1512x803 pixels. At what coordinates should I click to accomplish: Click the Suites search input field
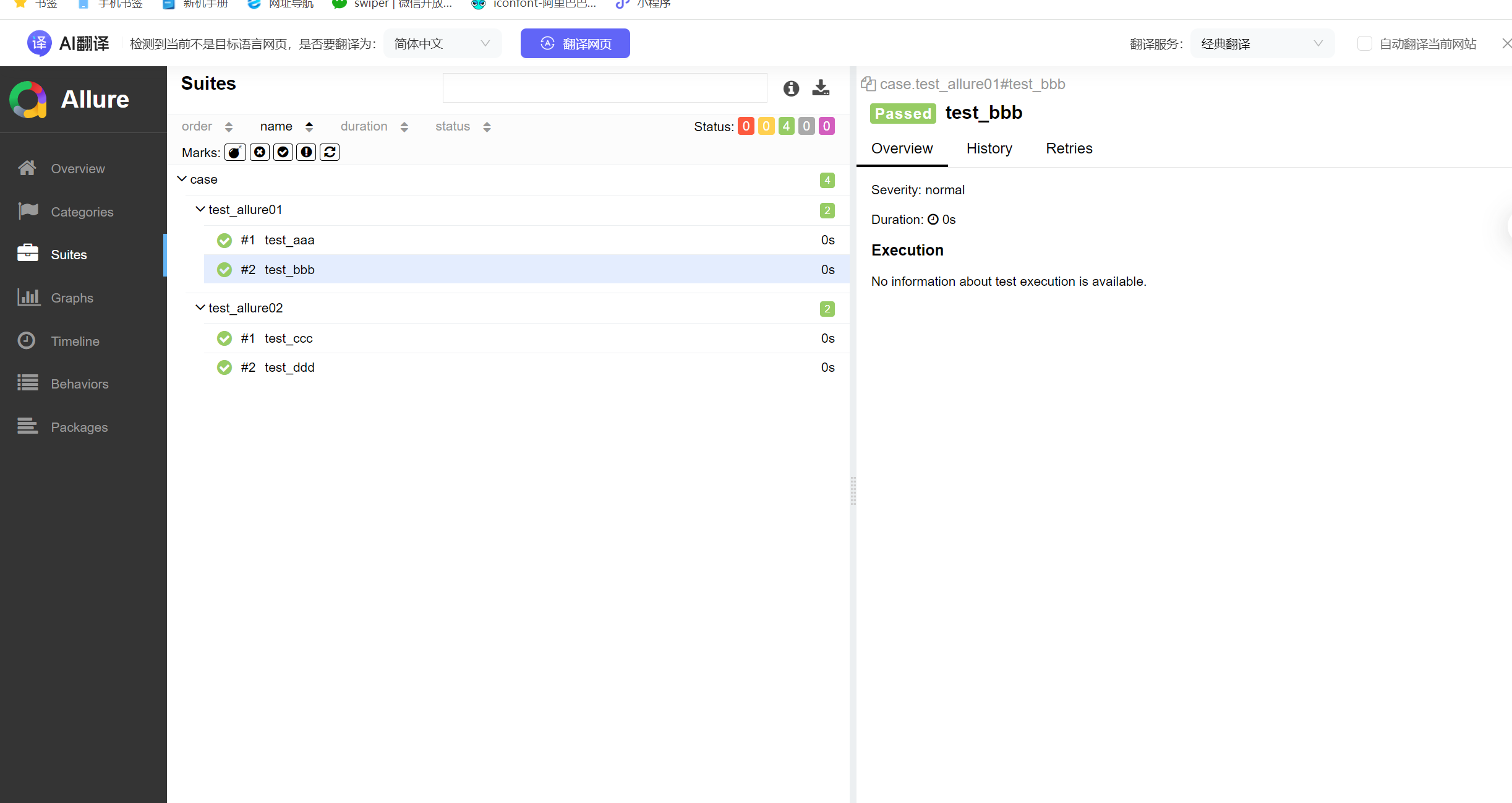(x=605, y=88)
